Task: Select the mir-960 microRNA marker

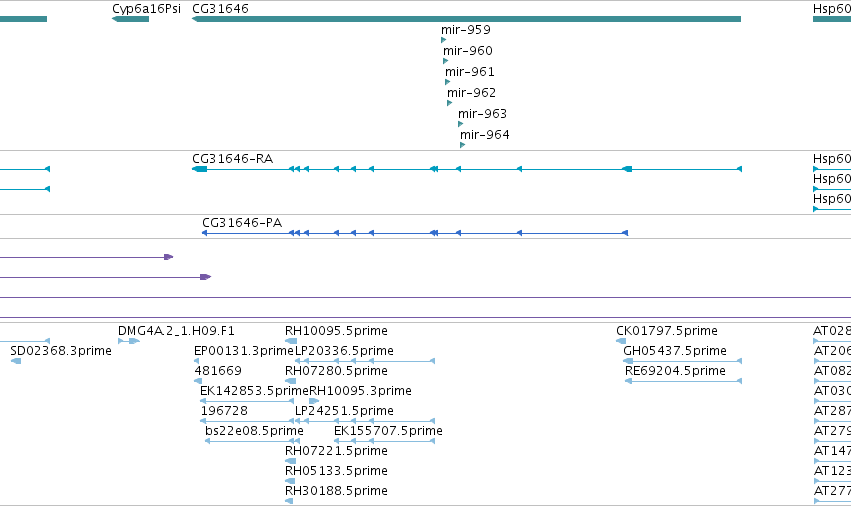Action: 446,61
